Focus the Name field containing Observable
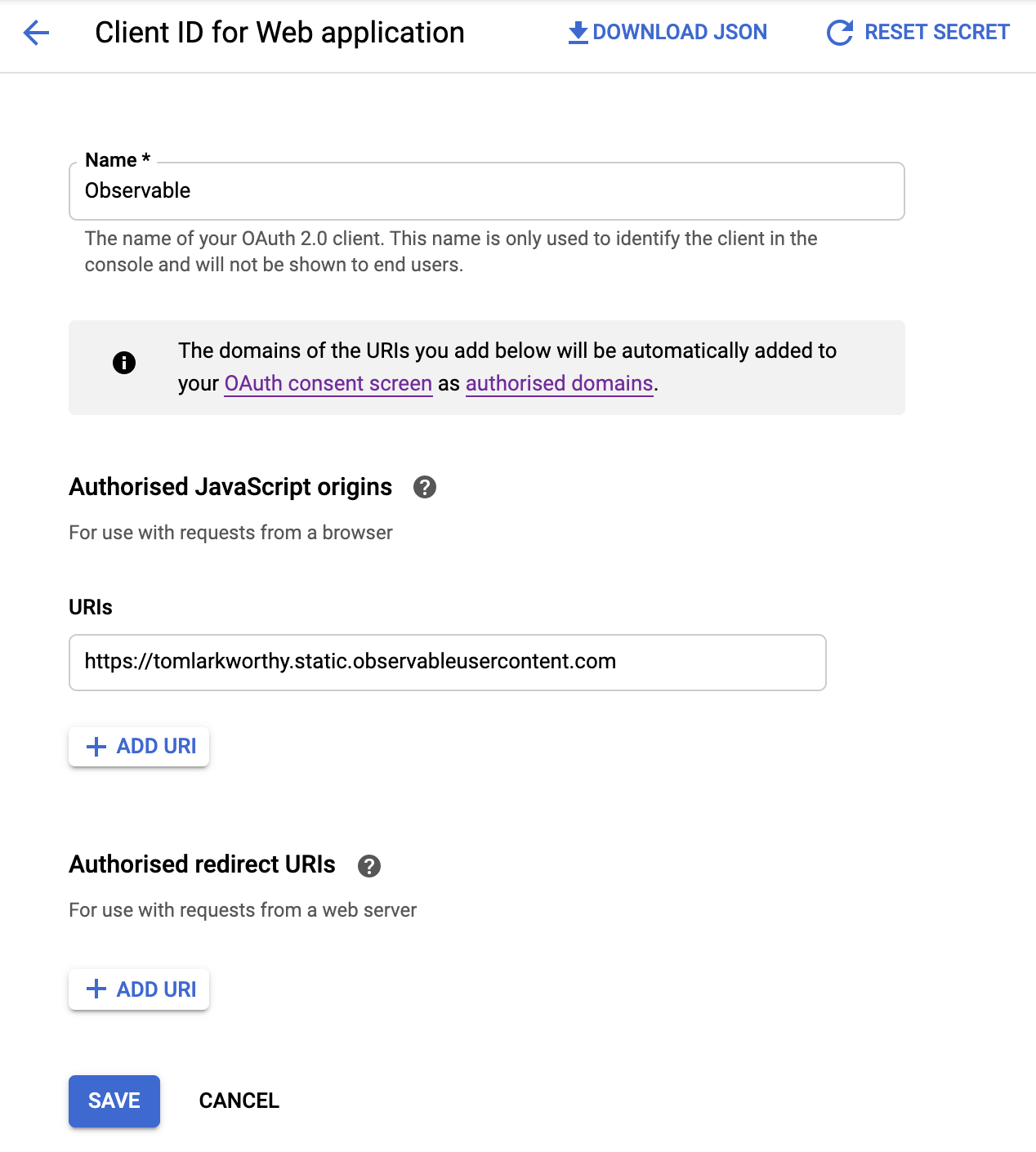The width and height of the screenshot is (1036, 1152). (486, 191)
